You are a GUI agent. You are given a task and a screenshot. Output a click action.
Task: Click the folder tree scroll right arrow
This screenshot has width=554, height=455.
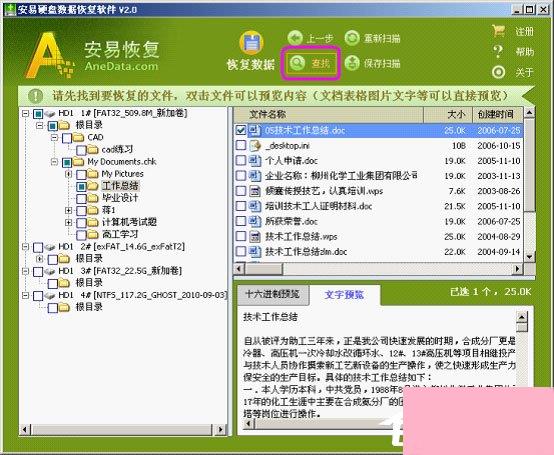220,430
